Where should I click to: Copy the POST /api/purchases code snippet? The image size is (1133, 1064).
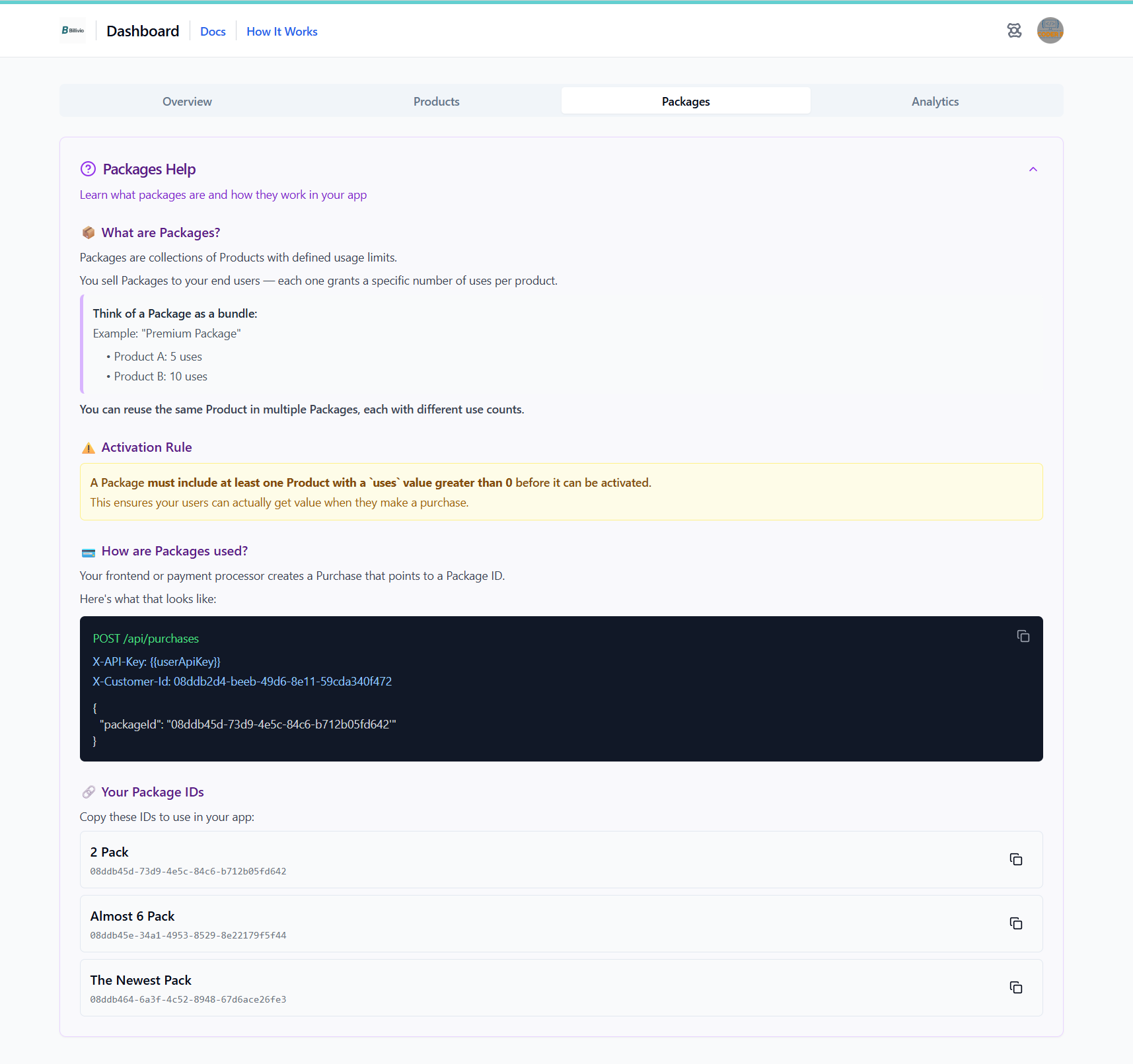(1023, 636)
